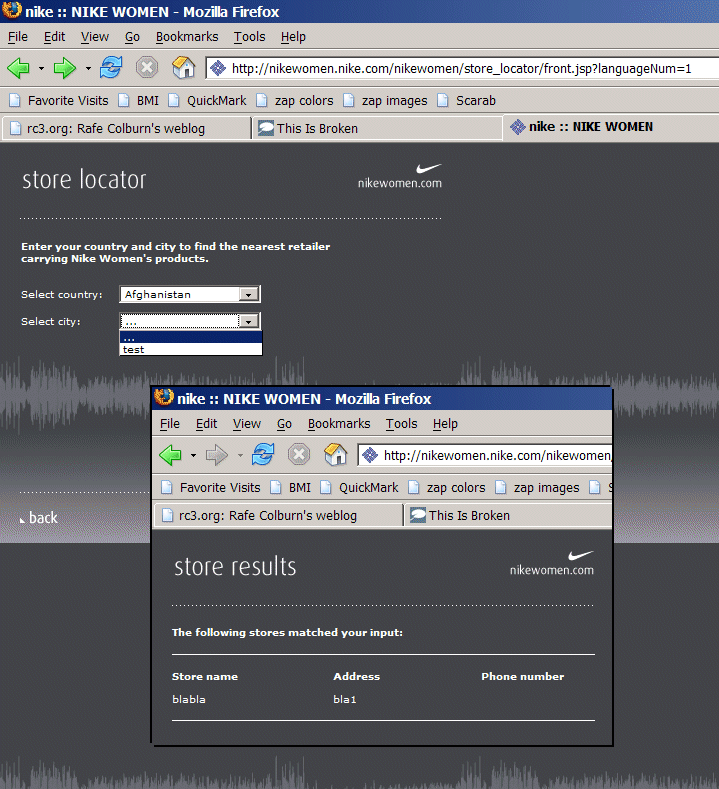This screenshot has height=789, width=719.
Task: Open File menu in main window
Action: point(18,37)
